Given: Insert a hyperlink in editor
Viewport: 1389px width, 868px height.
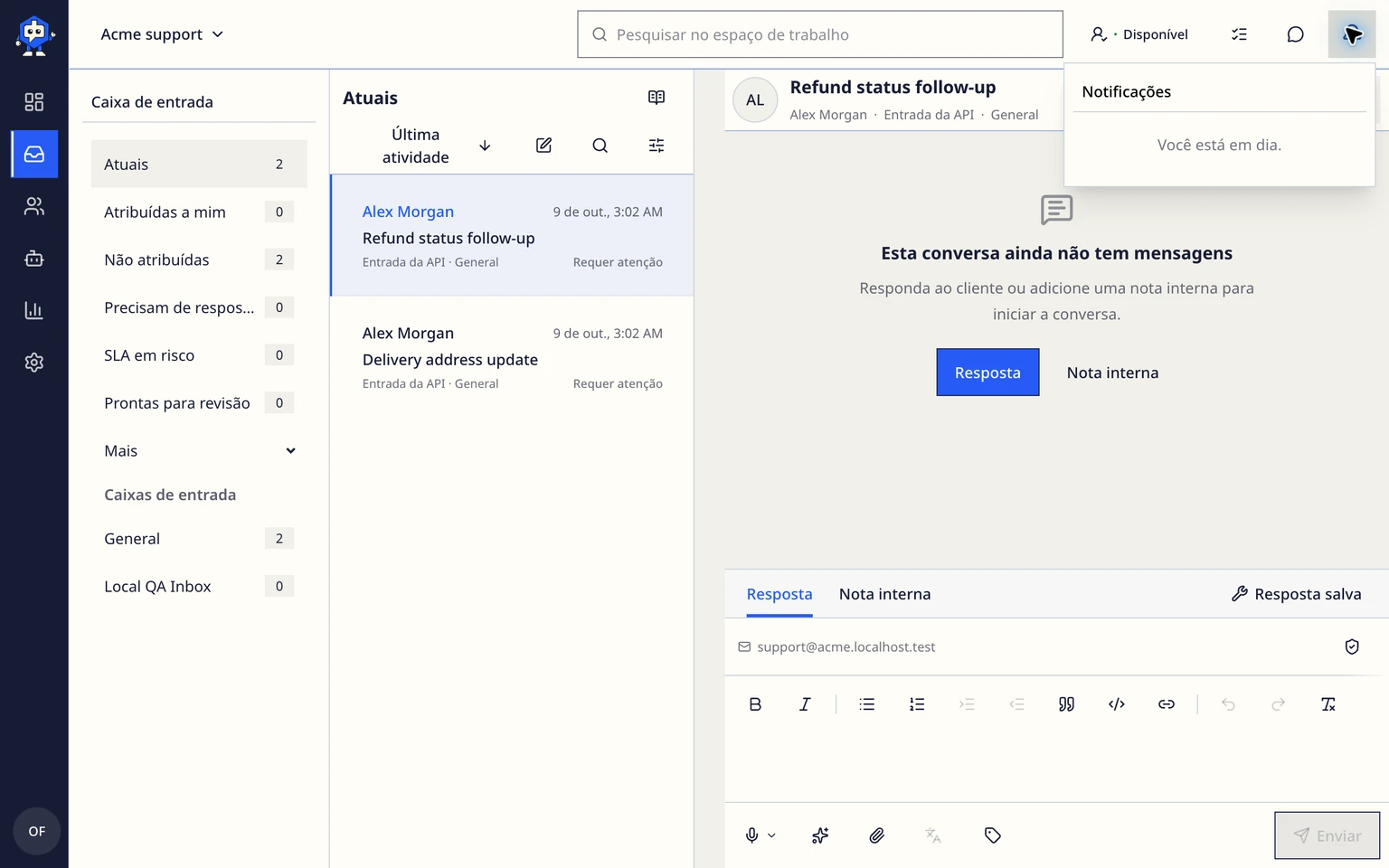Looking at the screenshot, I should 1167,704.
